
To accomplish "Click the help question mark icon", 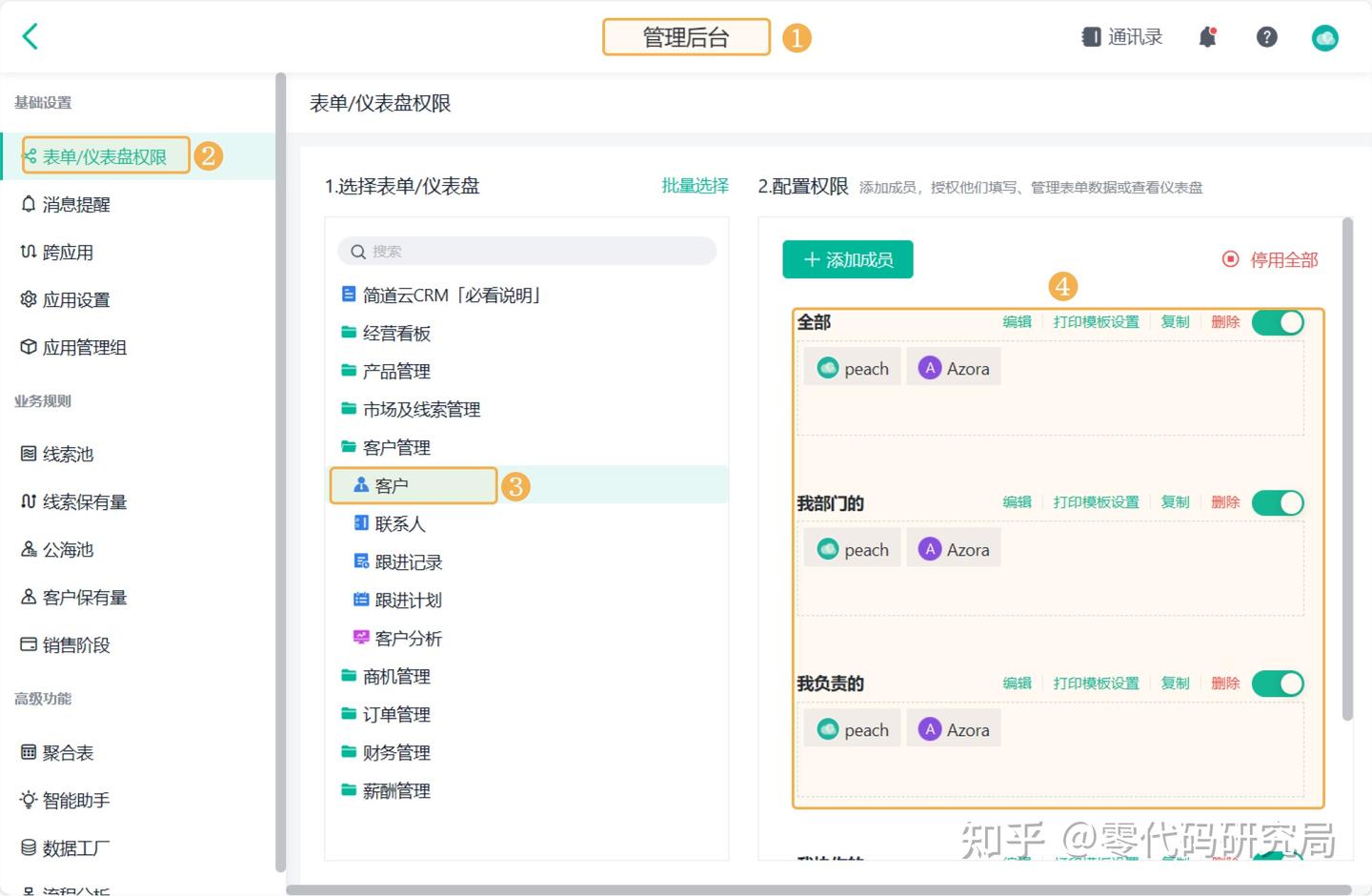I will click(1266, 37).
